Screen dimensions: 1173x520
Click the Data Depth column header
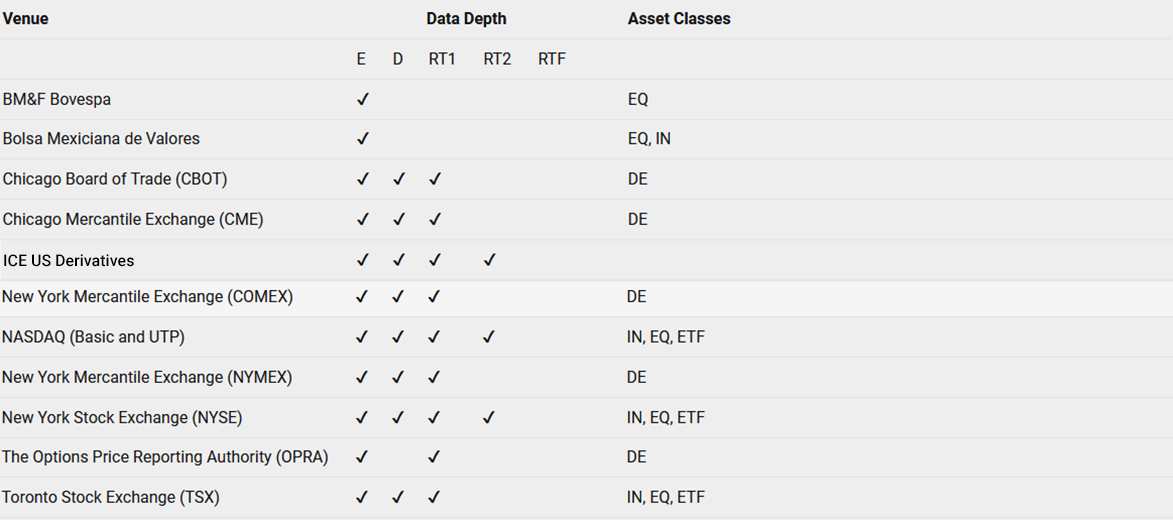click(466, 19)
